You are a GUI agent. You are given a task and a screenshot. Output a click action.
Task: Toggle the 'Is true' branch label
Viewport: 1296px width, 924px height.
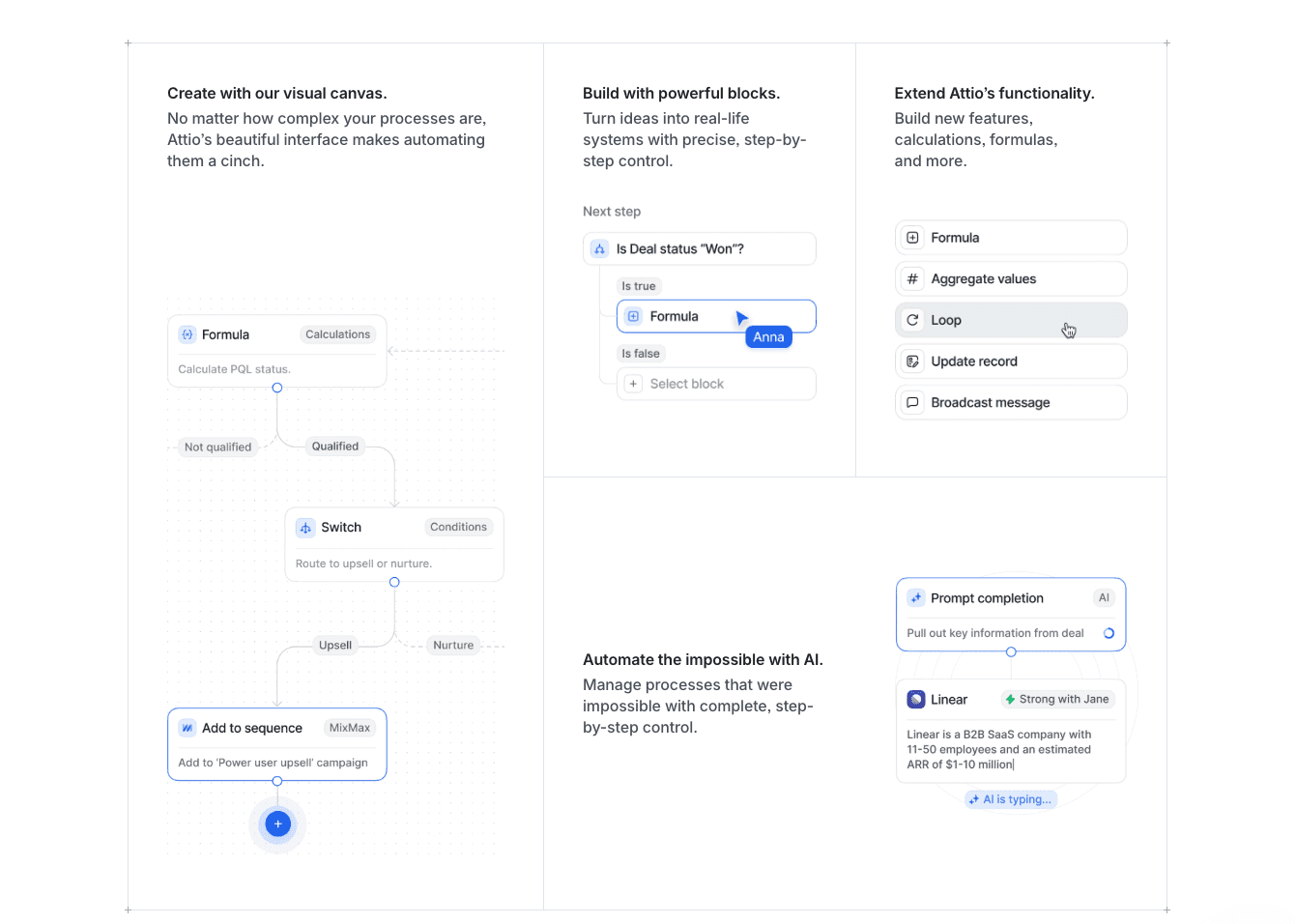point(638,285)
